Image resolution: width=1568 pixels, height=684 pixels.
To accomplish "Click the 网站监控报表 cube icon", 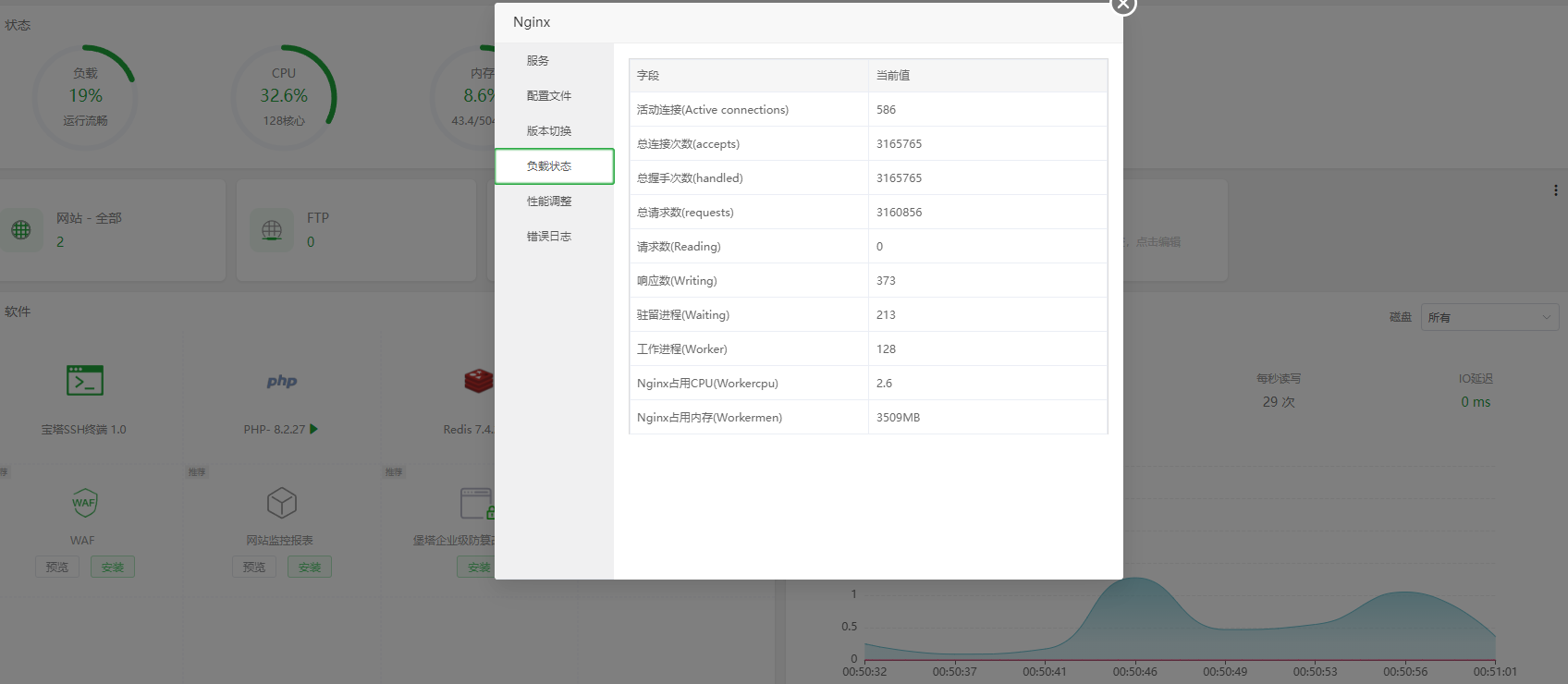I will click(282, 503).
